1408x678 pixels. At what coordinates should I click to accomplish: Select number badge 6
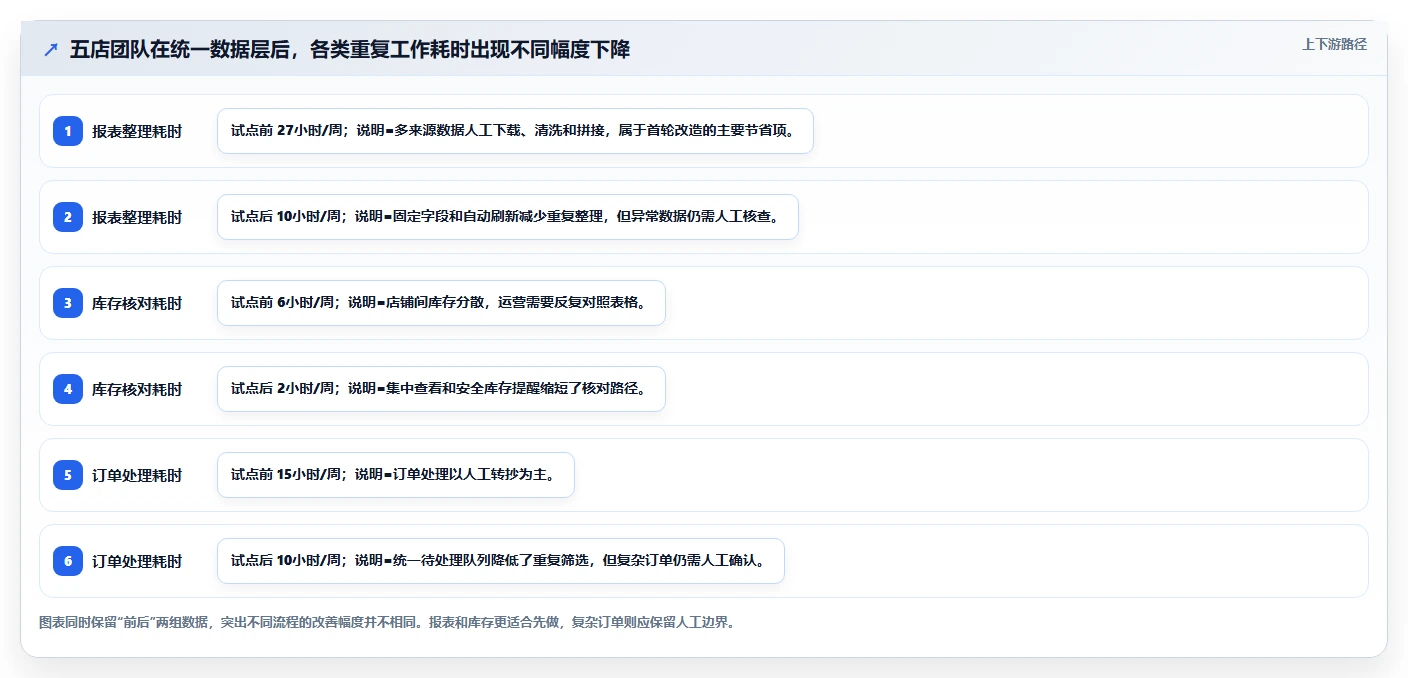coord(68,561)
